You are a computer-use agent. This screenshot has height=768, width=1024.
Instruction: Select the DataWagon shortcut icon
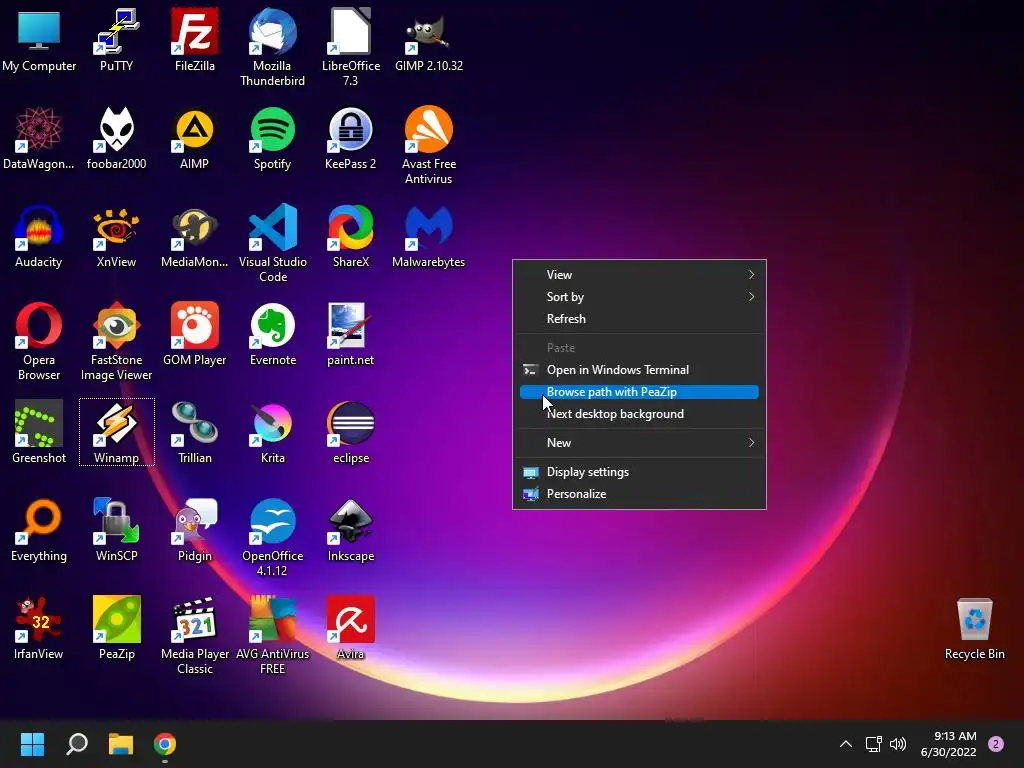coord(39,138)
